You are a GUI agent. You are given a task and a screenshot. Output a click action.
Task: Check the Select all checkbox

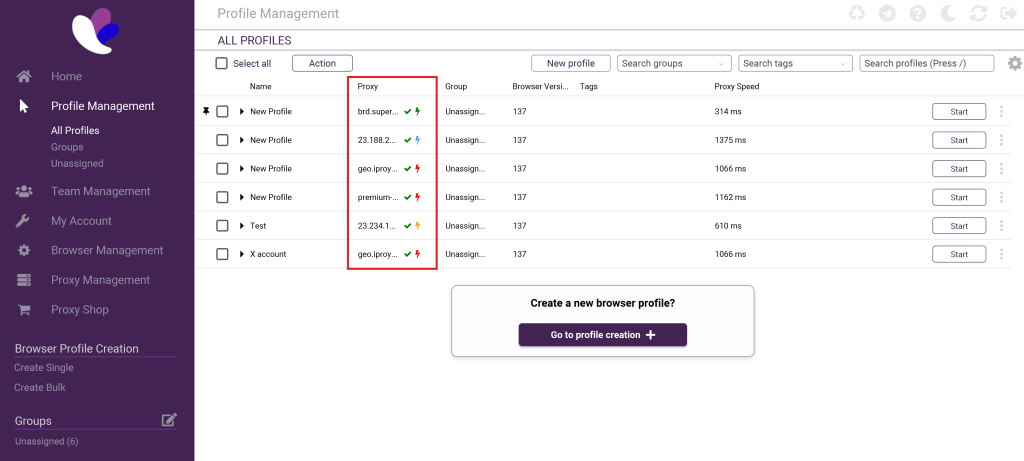point(222,63)
